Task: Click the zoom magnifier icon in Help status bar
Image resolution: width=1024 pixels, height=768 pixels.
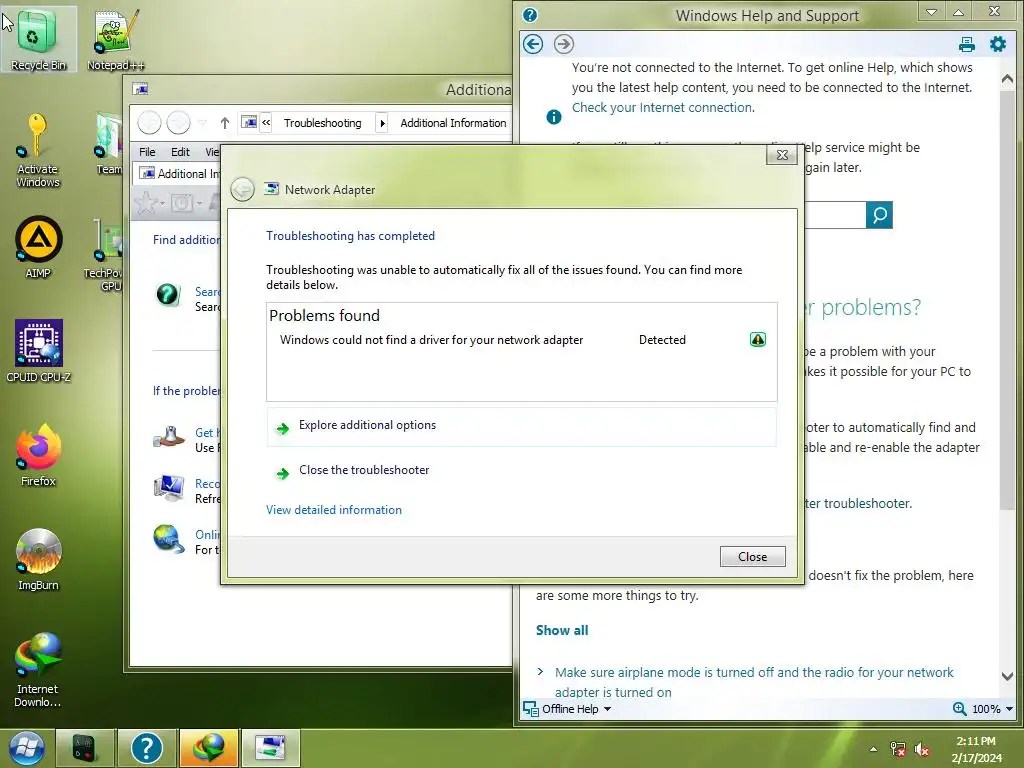Action: (x=959, y=709)
